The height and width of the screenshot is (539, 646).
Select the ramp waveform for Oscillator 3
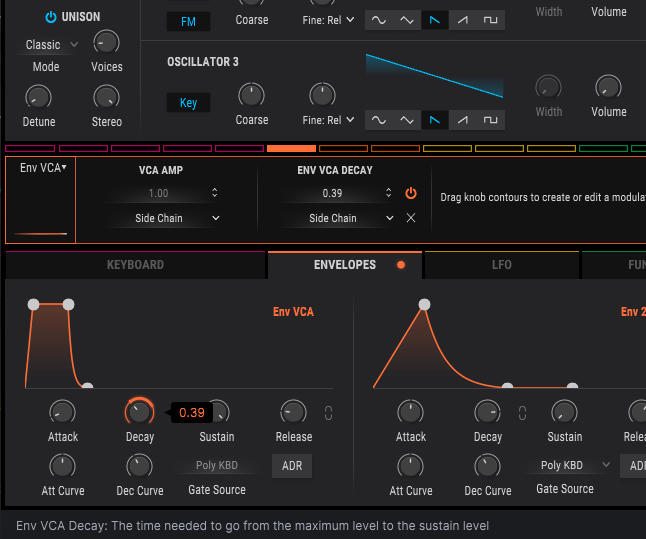pyautogui.click(x=463, y=120)
